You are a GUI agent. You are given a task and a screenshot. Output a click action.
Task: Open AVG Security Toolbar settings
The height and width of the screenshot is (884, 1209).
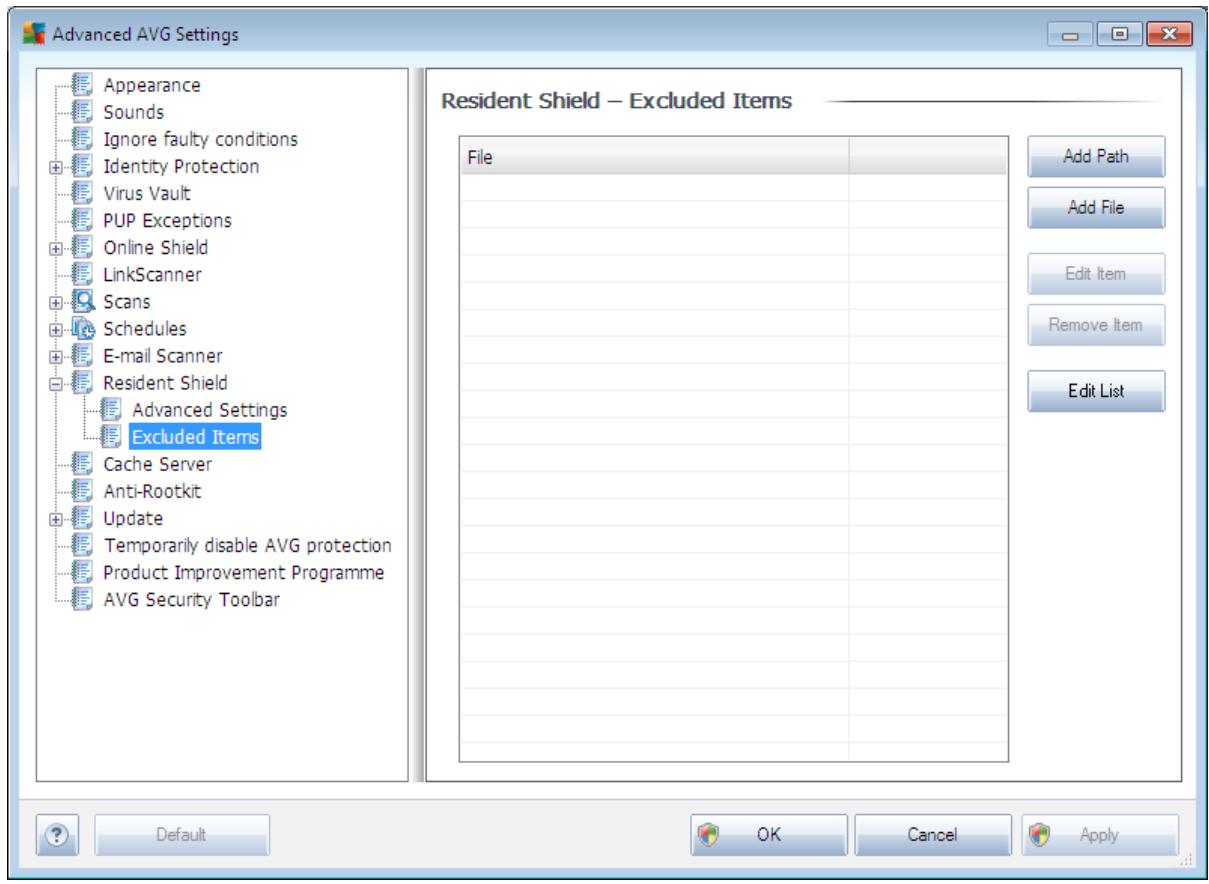tap(190, 598)
